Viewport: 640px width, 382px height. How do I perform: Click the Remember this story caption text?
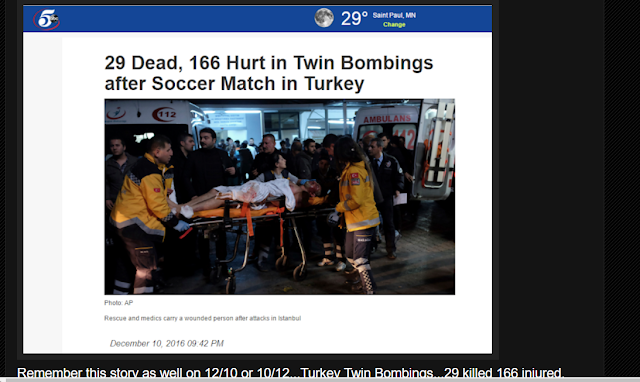click(290, 372)
